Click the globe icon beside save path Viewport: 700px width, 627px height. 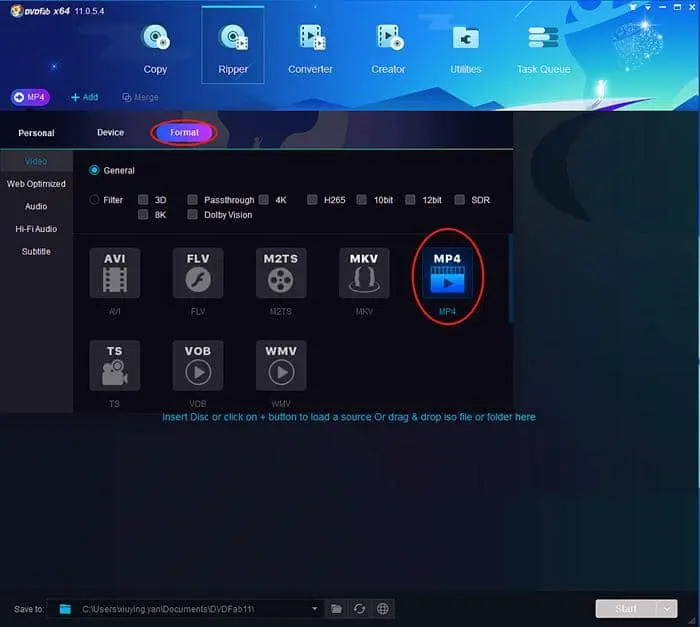click(x=383, y=609)
